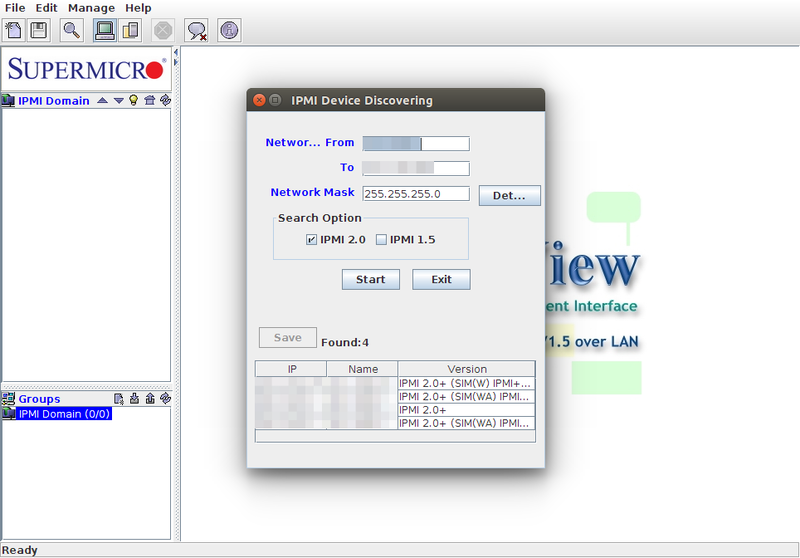The width and height of the screenshot is (800, 558).
Task: Click the Version column header
Action: click(467, 369)
